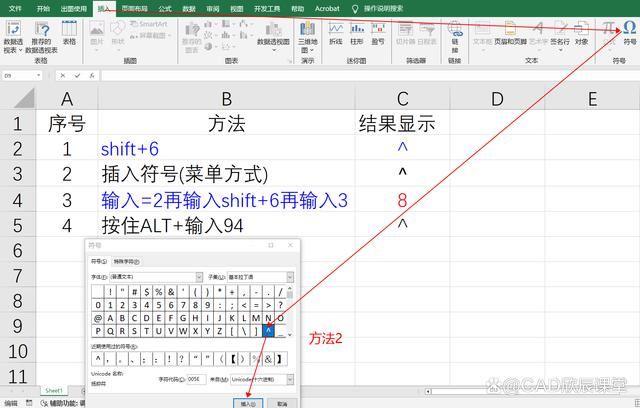Open the subset (子集) dropdown in Symbol dialog
Image resolution: width=640 pixels, height=408 pixels.
[x=290, y=277]
